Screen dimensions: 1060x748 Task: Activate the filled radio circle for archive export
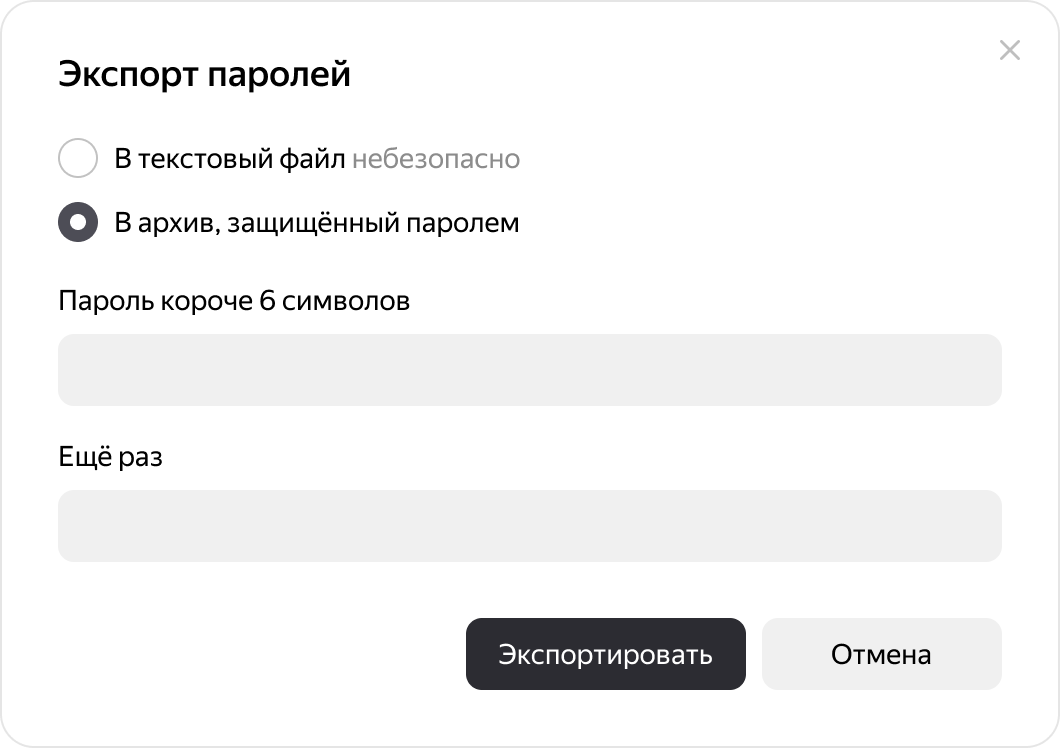(x=78, y=222)
